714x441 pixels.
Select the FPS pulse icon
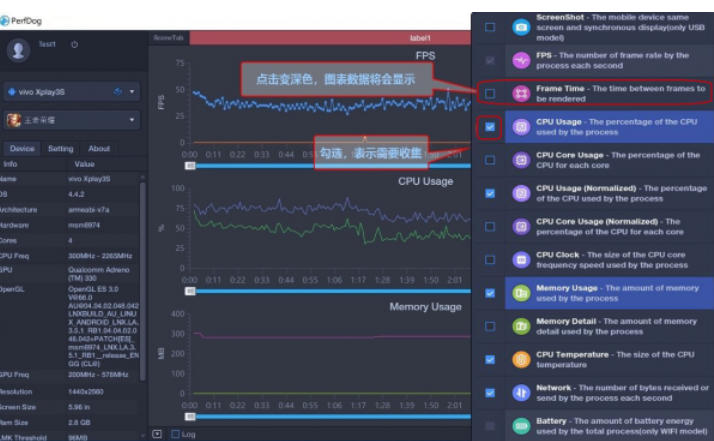point(521,60)
